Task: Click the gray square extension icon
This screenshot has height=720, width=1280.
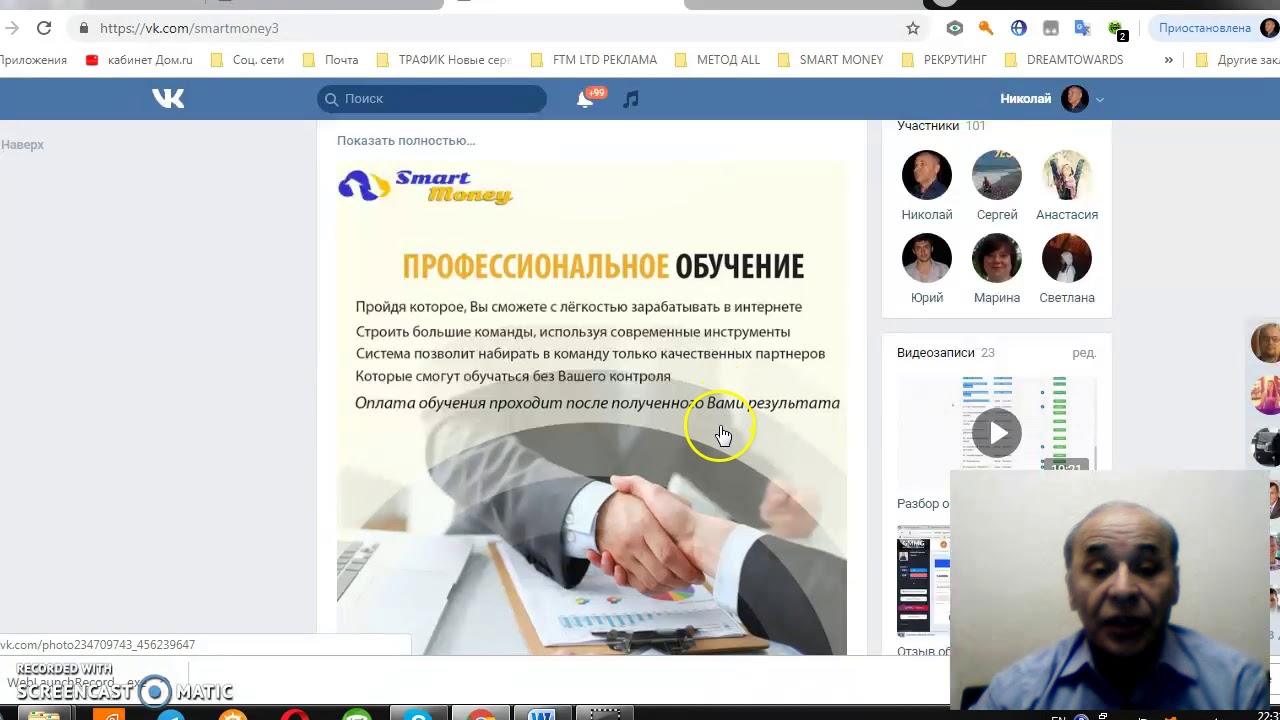Action: point(1050,28)
